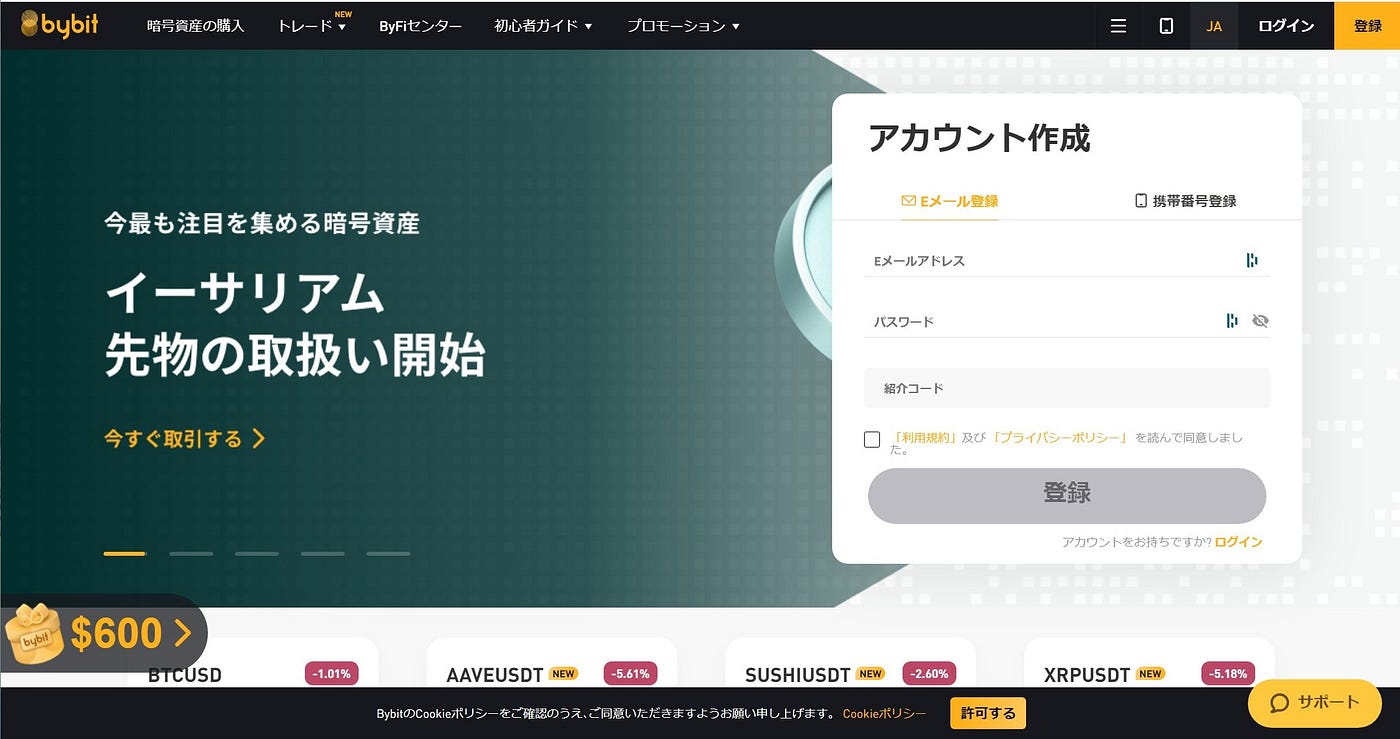Switch to 携帯番号登録 tab
This screenshot has width=1400, height=739.
coord(1185,201)
